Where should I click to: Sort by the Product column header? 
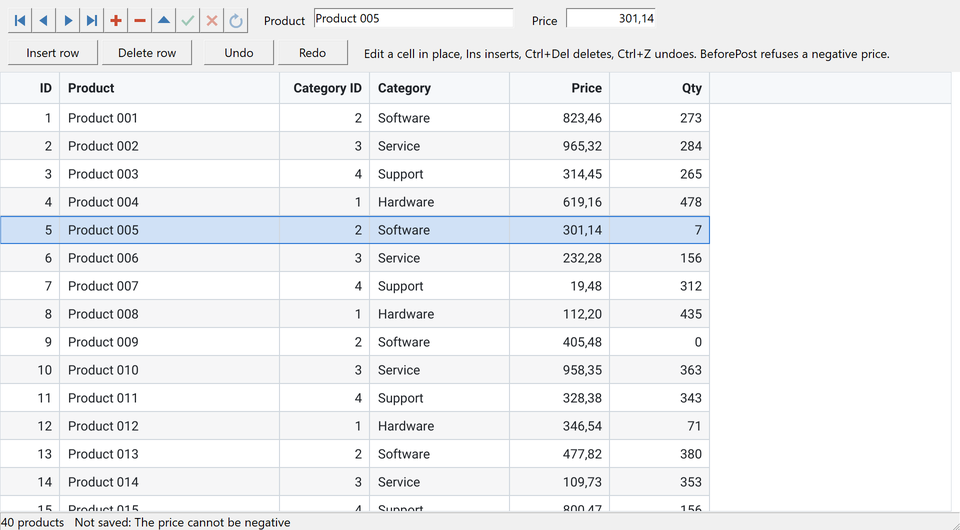[x=170, y=88]
